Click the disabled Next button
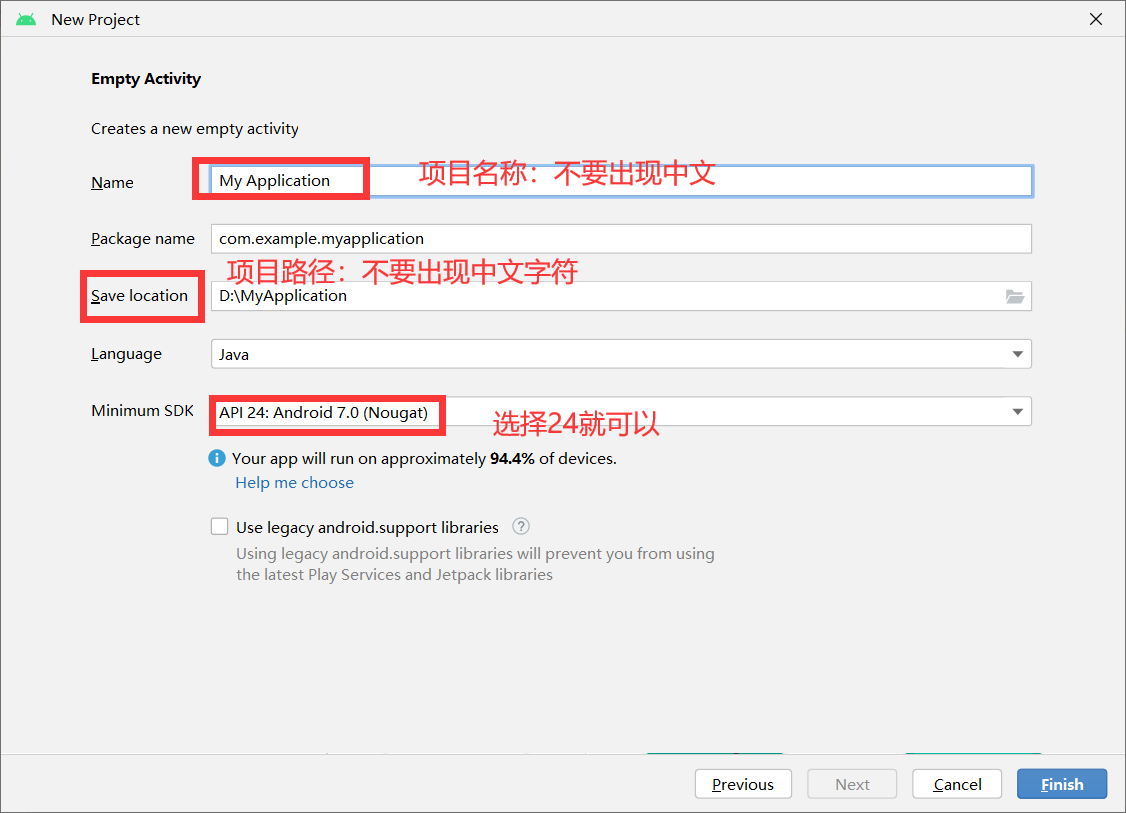 (852, 784)
